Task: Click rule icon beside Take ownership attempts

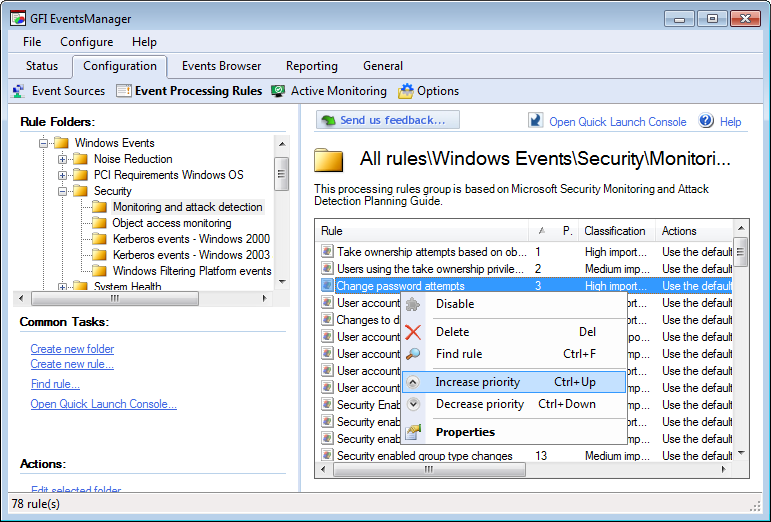Action: (327, 252)
